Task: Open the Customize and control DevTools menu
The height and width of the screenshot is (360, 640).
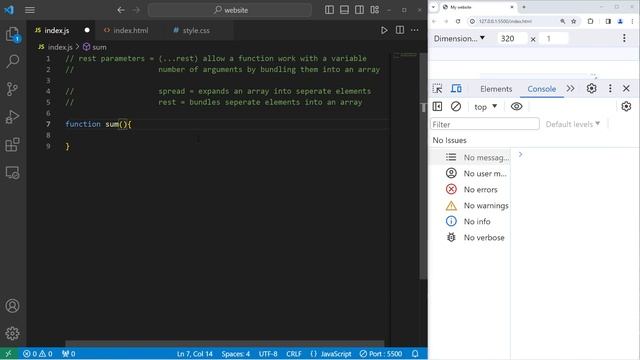Action: coord(610,89)
